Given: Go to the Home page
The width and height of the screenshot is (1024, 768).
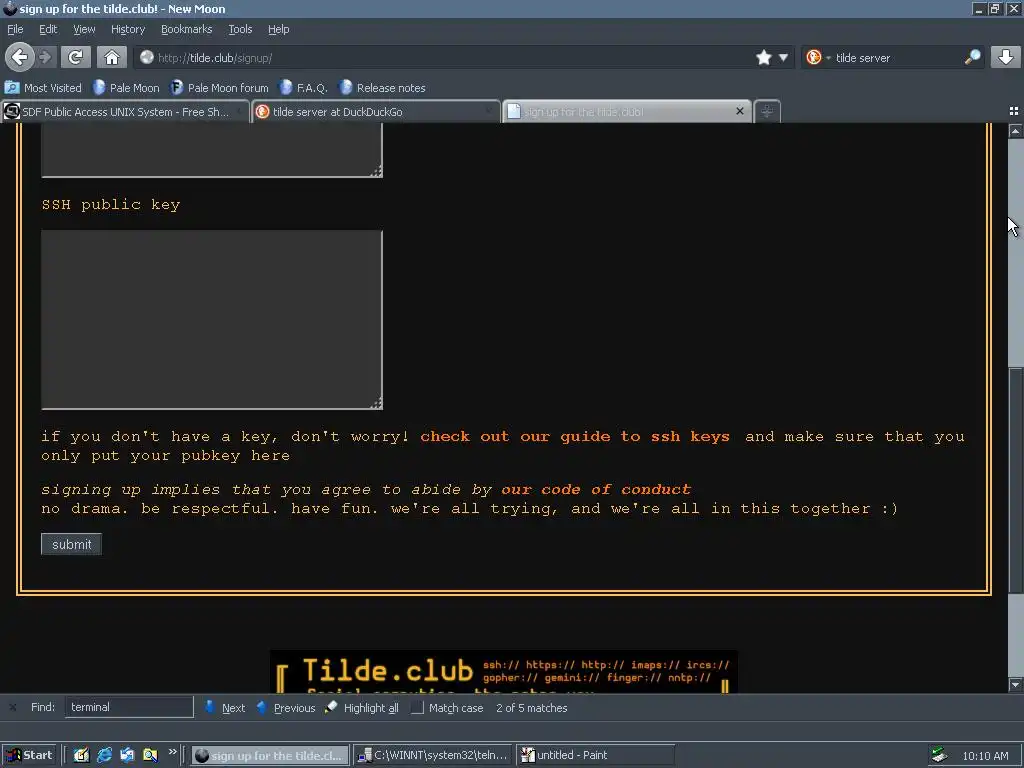Looking at the screenshot, I should click(x=112, y=57).
